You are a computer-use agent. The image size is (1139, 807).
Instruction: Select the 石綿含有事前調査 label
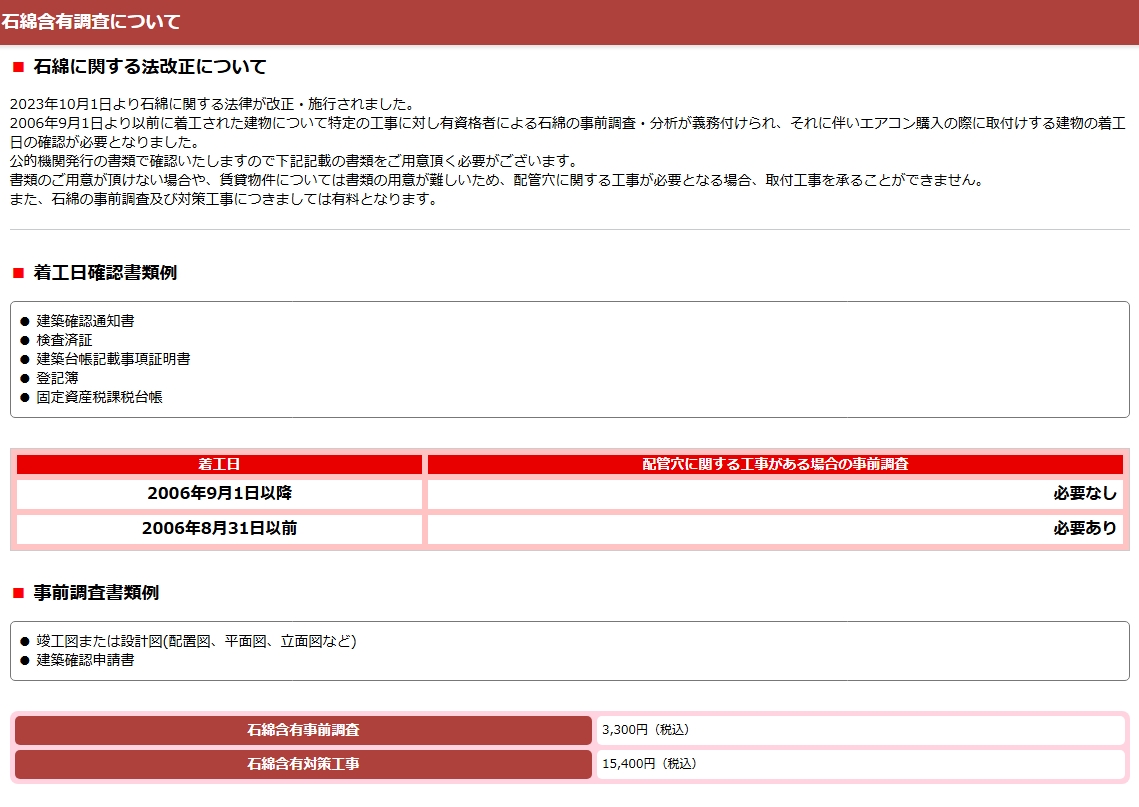[303, 730]
